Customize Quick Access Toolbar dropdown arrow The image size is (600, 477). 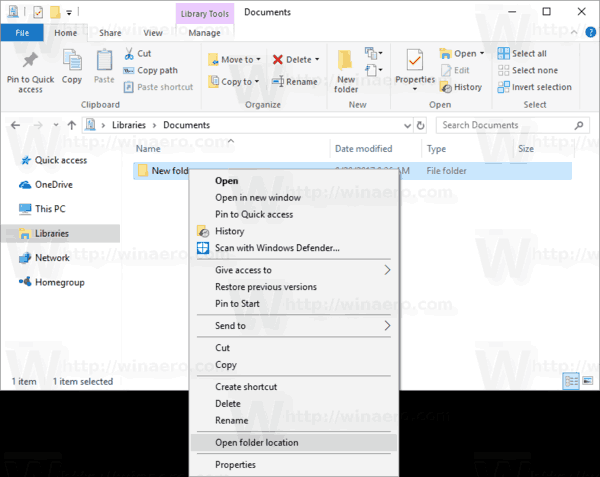tap(69, 13)
